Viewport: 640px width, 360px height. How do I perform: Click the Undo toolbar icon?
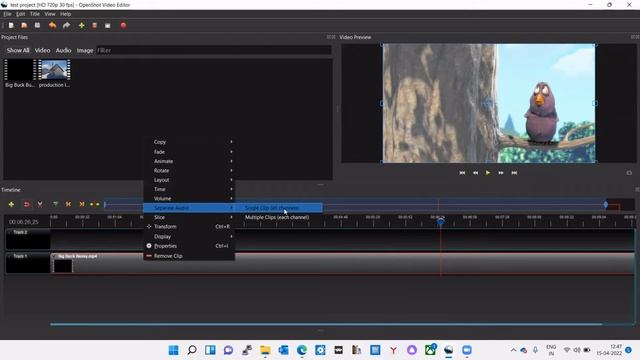tap(52, 25)
